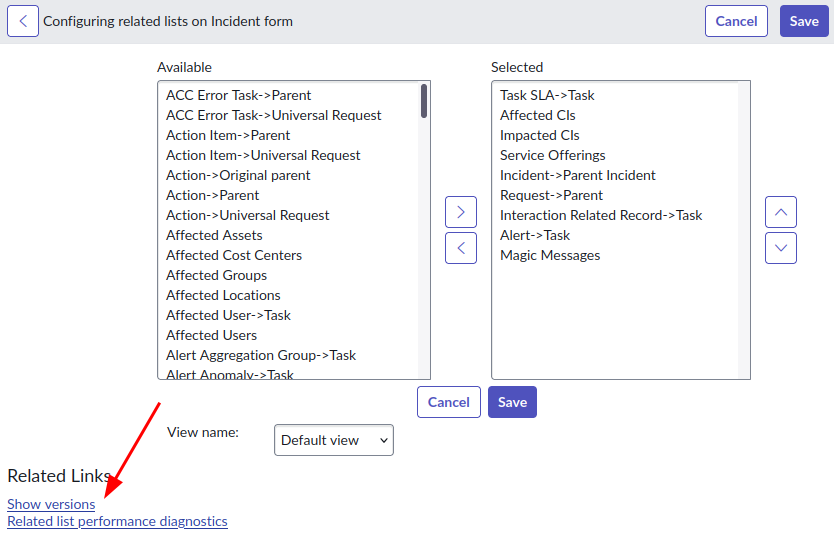Select Affected Cost Centers in Available list
The image size is (834, 542).
coord(234,255)
